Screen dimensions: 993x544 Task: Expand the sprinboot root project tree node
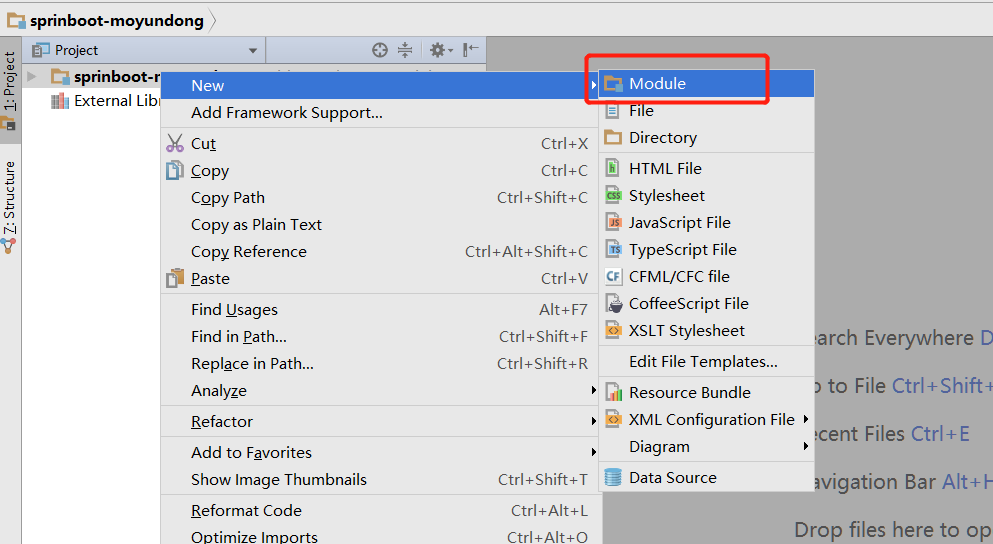tap(33, 76)
